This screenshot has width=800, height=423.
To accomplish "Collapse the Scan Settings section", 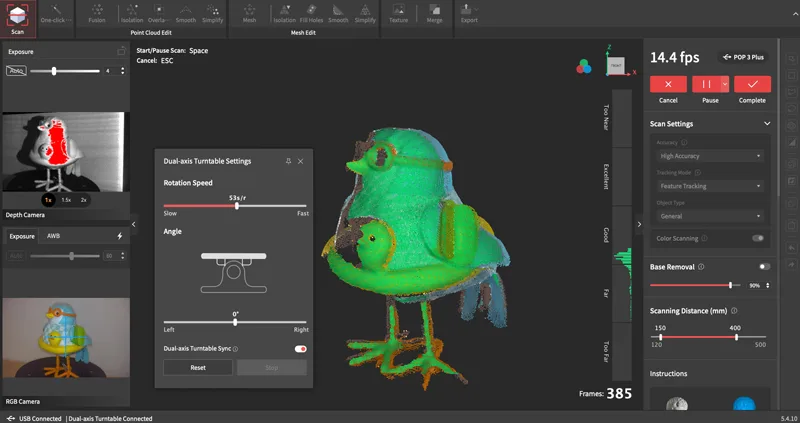I will (767, 124).
